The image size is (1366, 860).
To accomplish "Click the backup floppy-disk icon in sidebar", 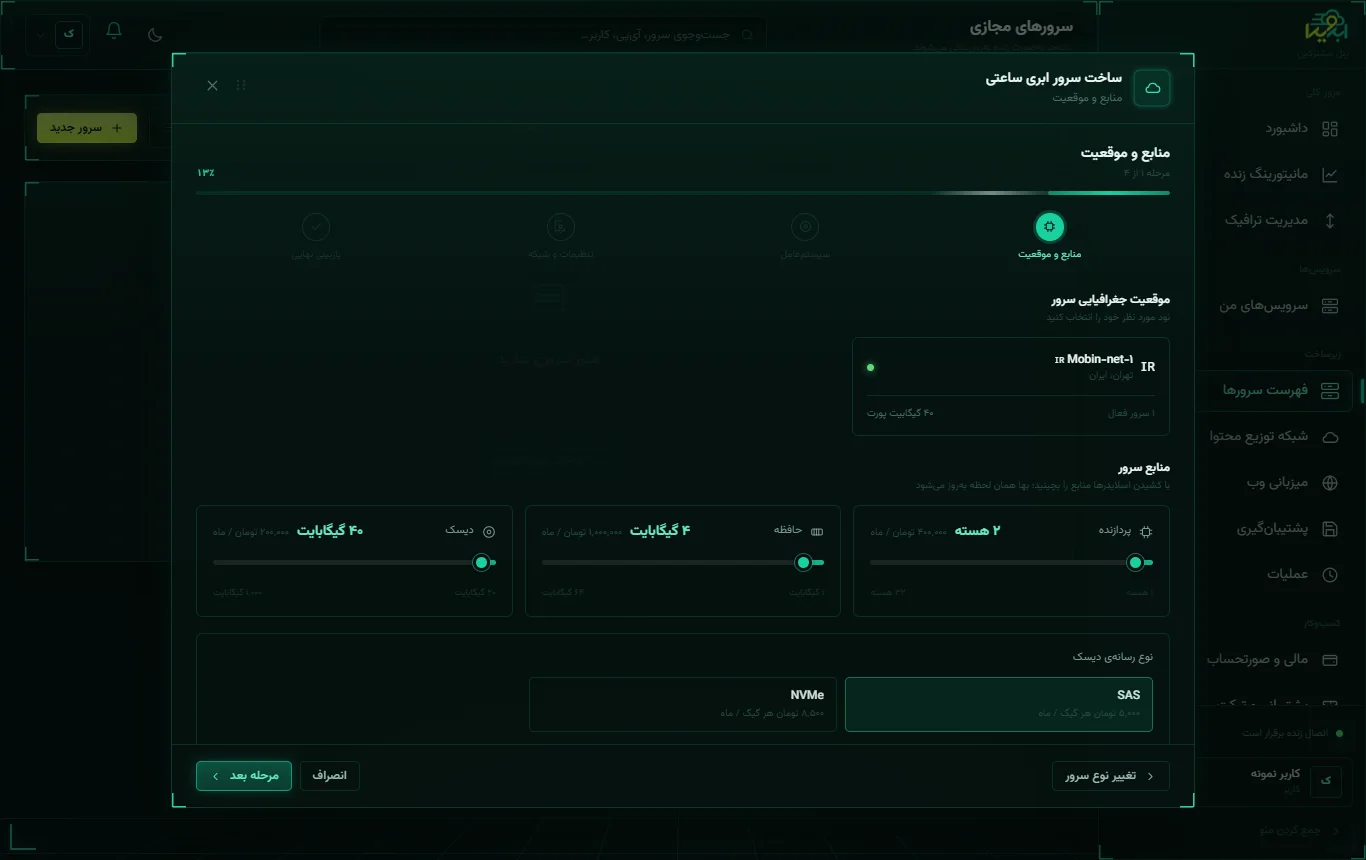I will click(1329, 529).
